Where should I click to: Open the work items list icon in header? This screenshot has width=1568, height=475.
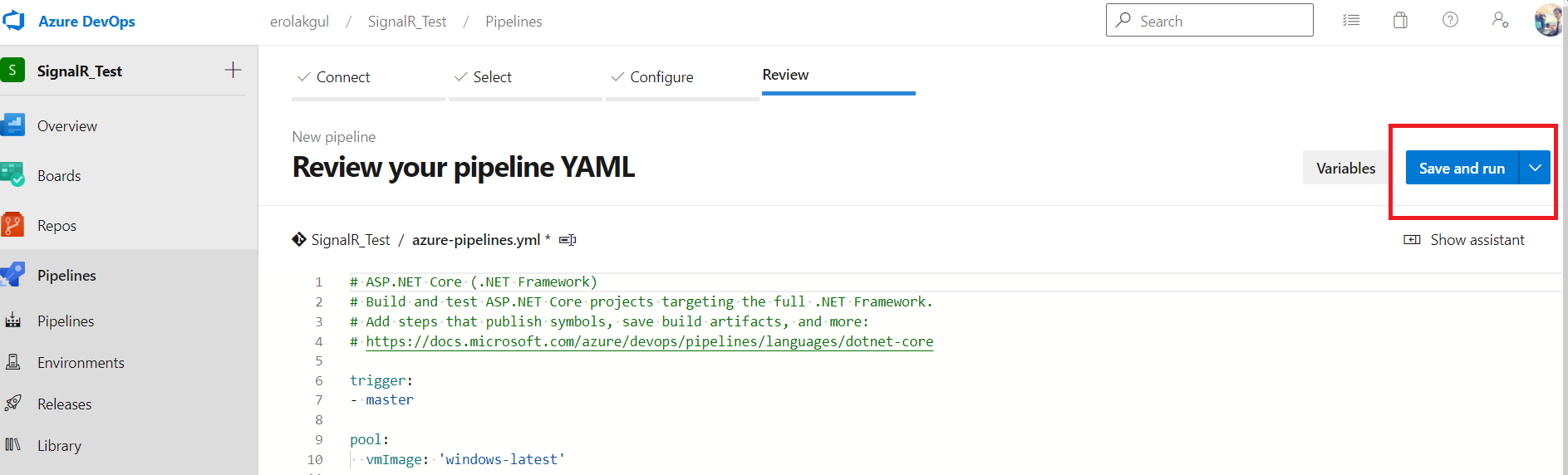tap(1351, 20)
